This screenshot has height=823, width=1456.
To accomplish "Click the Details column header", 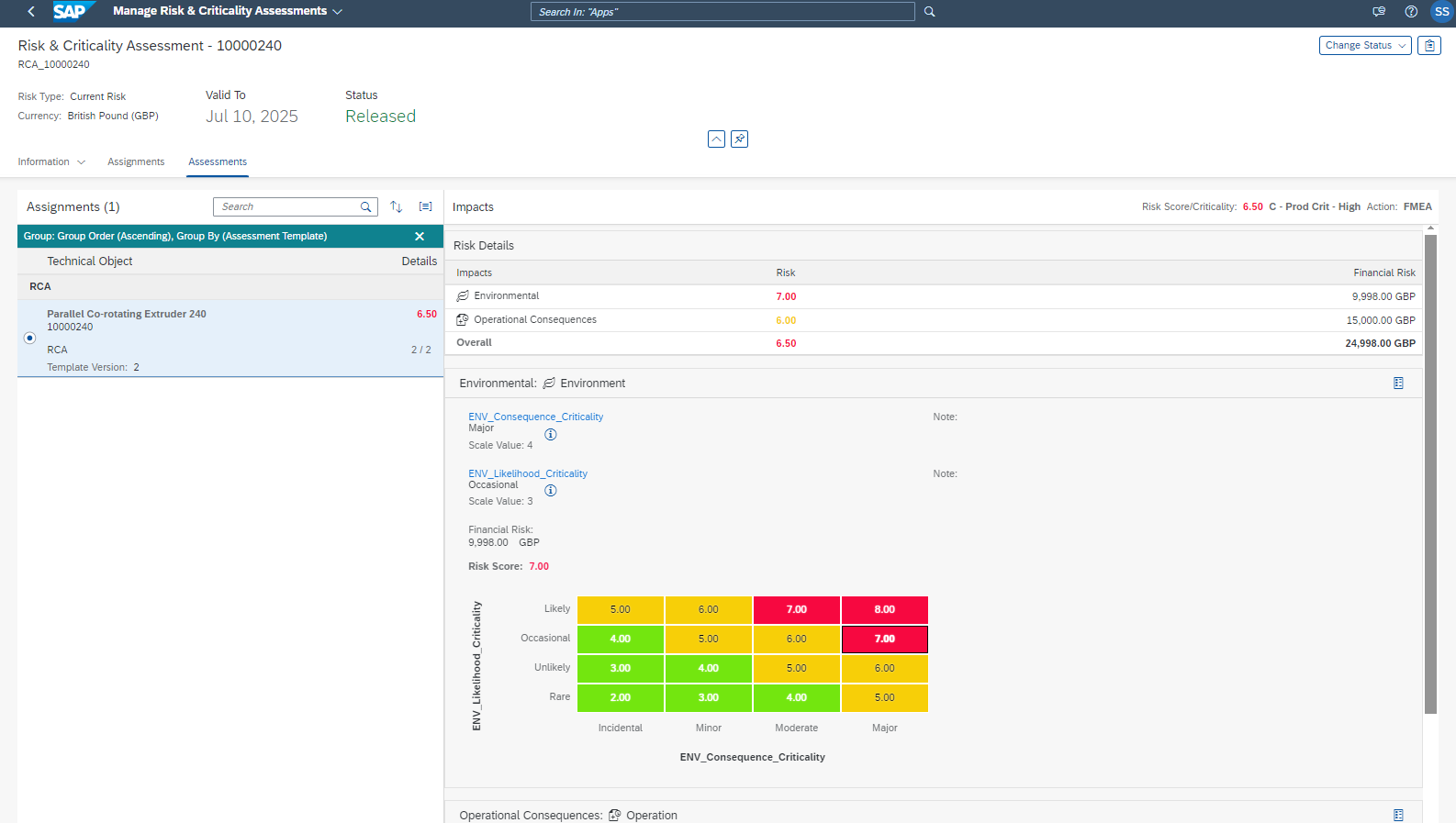I will (x=420, y=261).
